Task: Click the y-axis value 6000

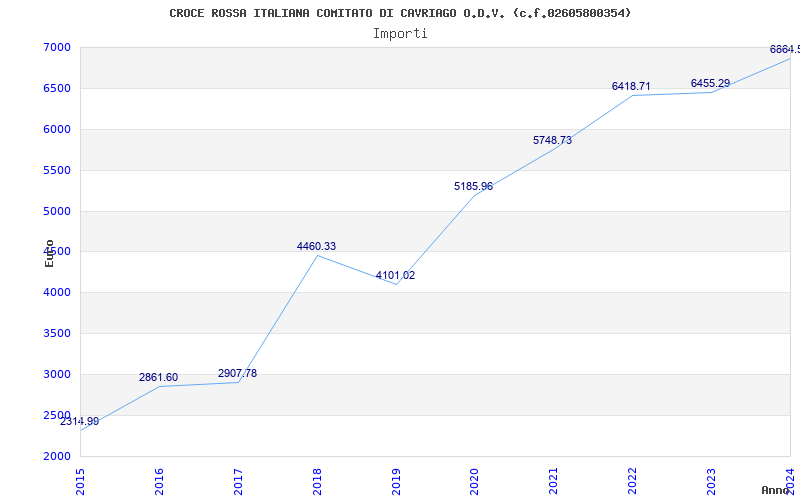Action: tap(56, 129)
